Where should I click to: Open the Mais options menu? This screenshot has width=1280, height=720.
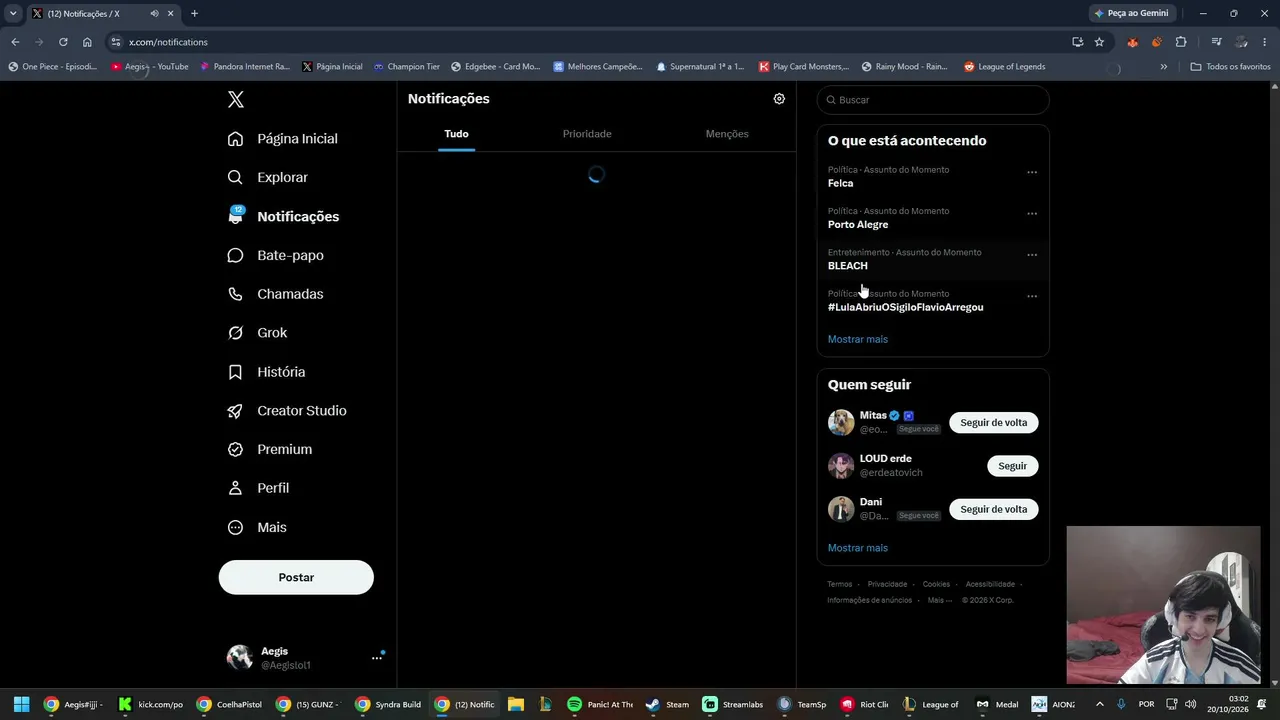(257, 527)
